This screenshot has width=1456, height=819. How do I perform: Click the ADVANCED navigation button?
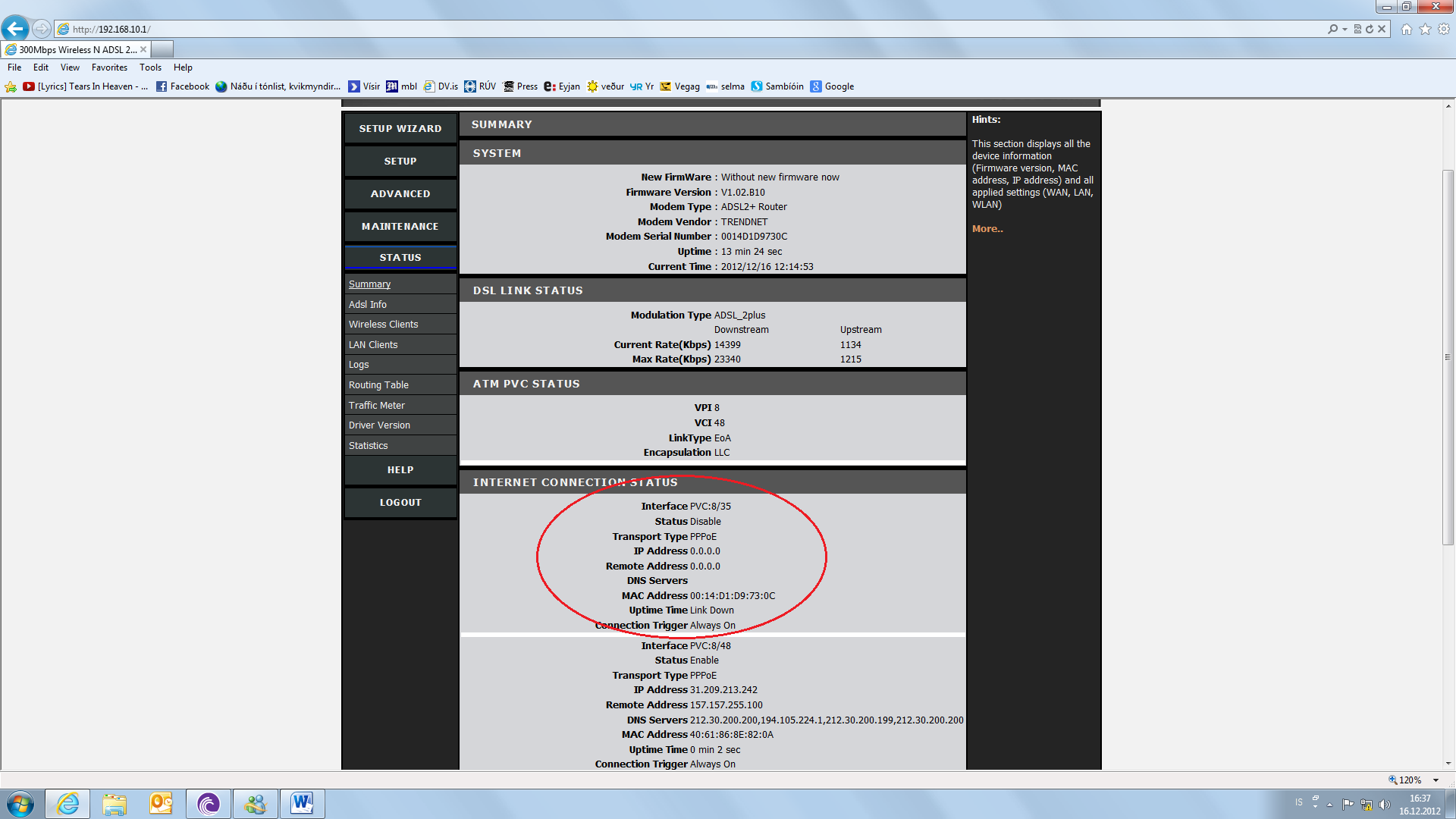(x=400, y=193)
